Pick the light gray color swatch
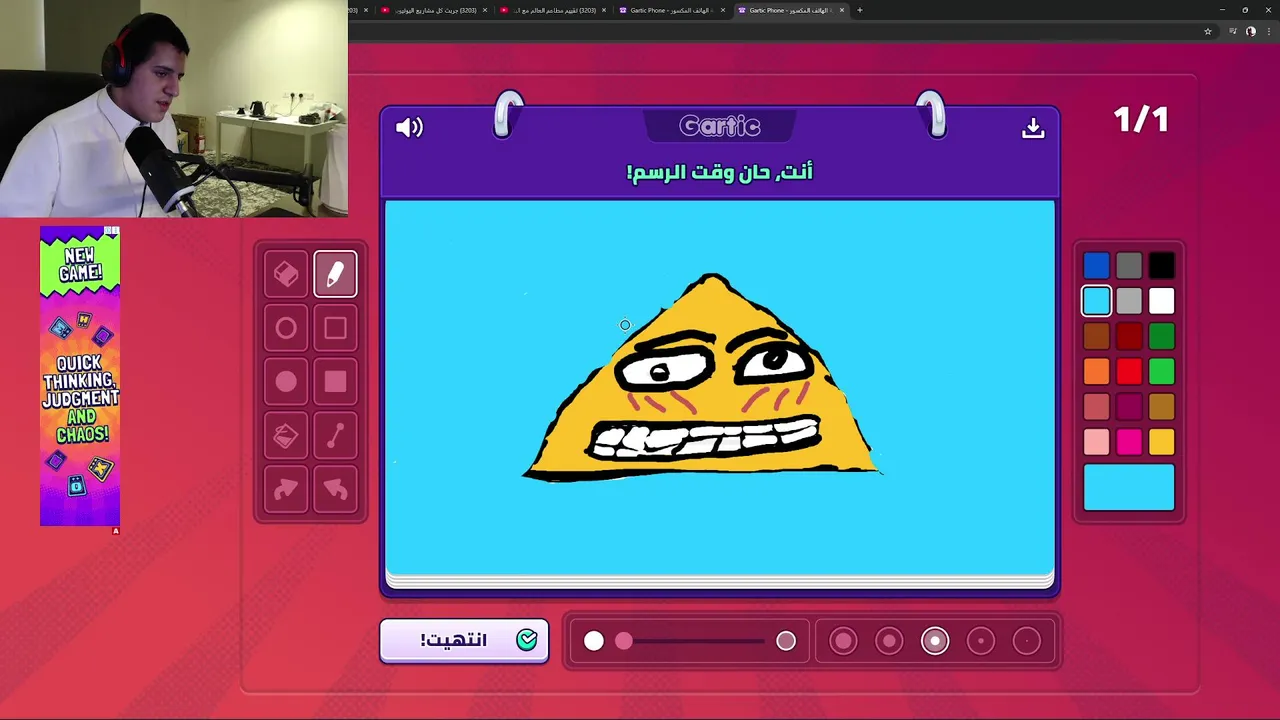The image size is (1280, 720). point(1129,300)
